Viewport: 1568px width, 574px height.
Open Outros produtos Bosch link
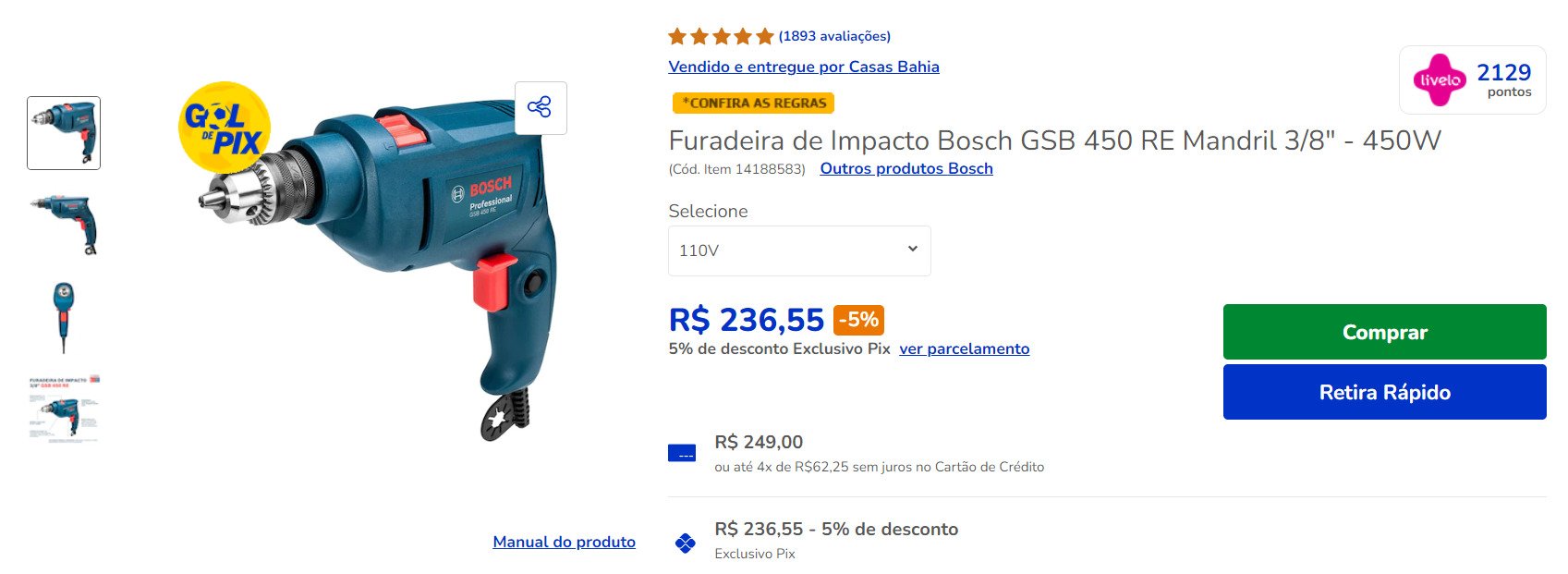tap(906, 168)
